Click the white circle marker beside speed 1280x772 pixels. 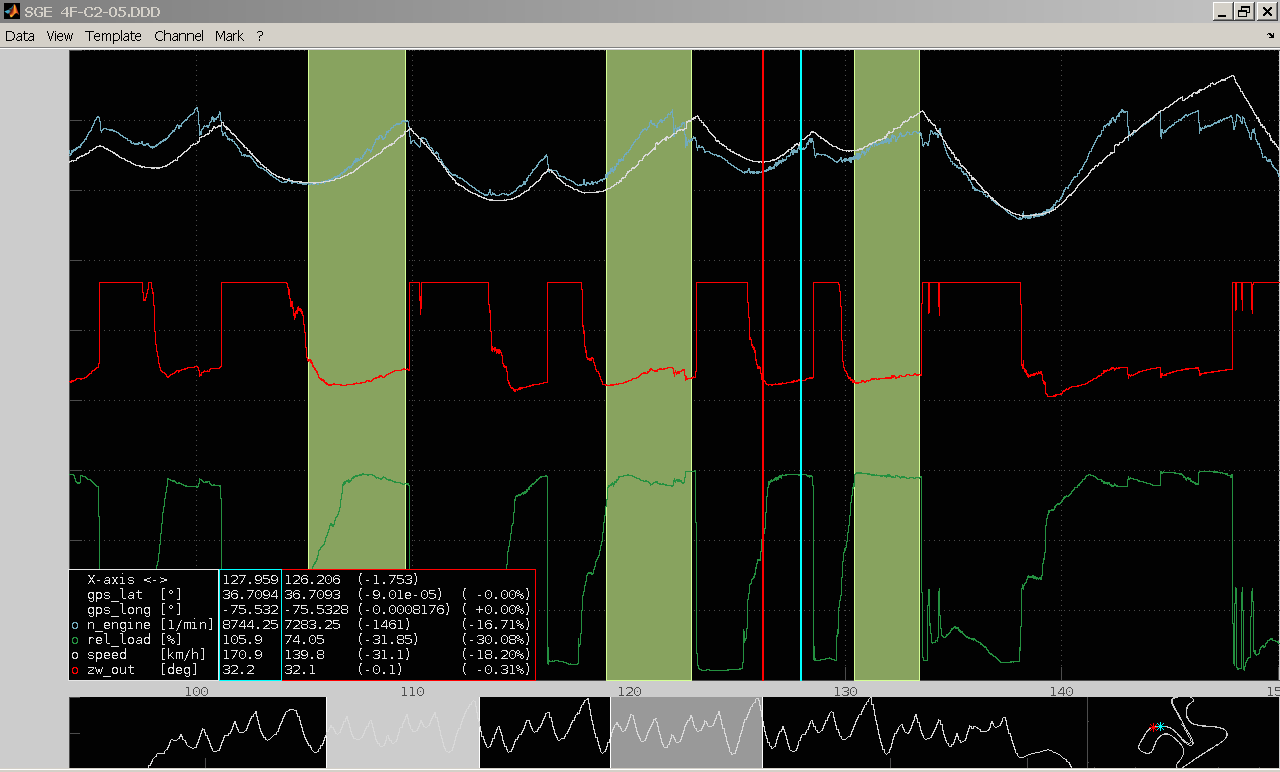click(74, 655)
